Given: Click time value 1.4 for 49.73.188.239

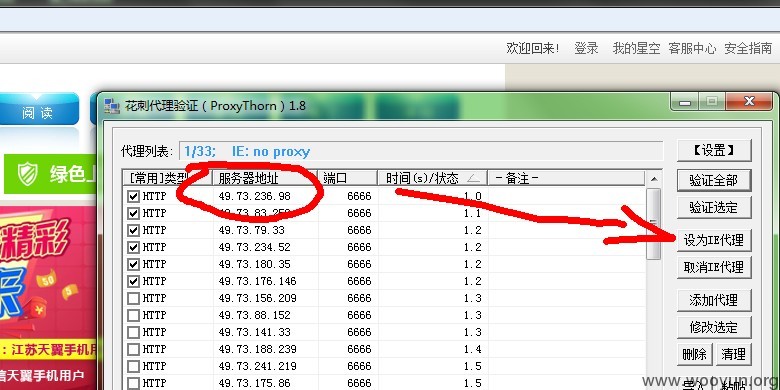Looking at the screenshot, I should point(473,349).
